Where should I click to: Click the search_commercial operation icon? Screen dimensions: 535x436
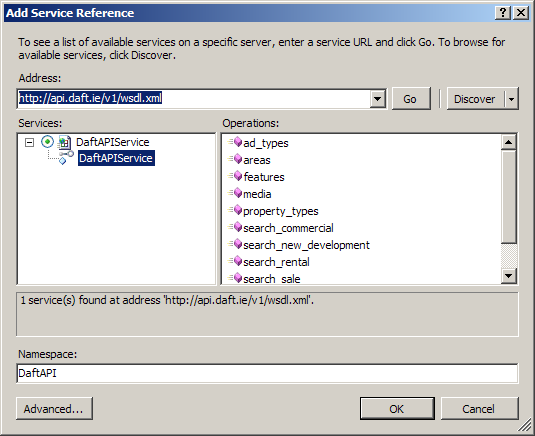[235, 227]
